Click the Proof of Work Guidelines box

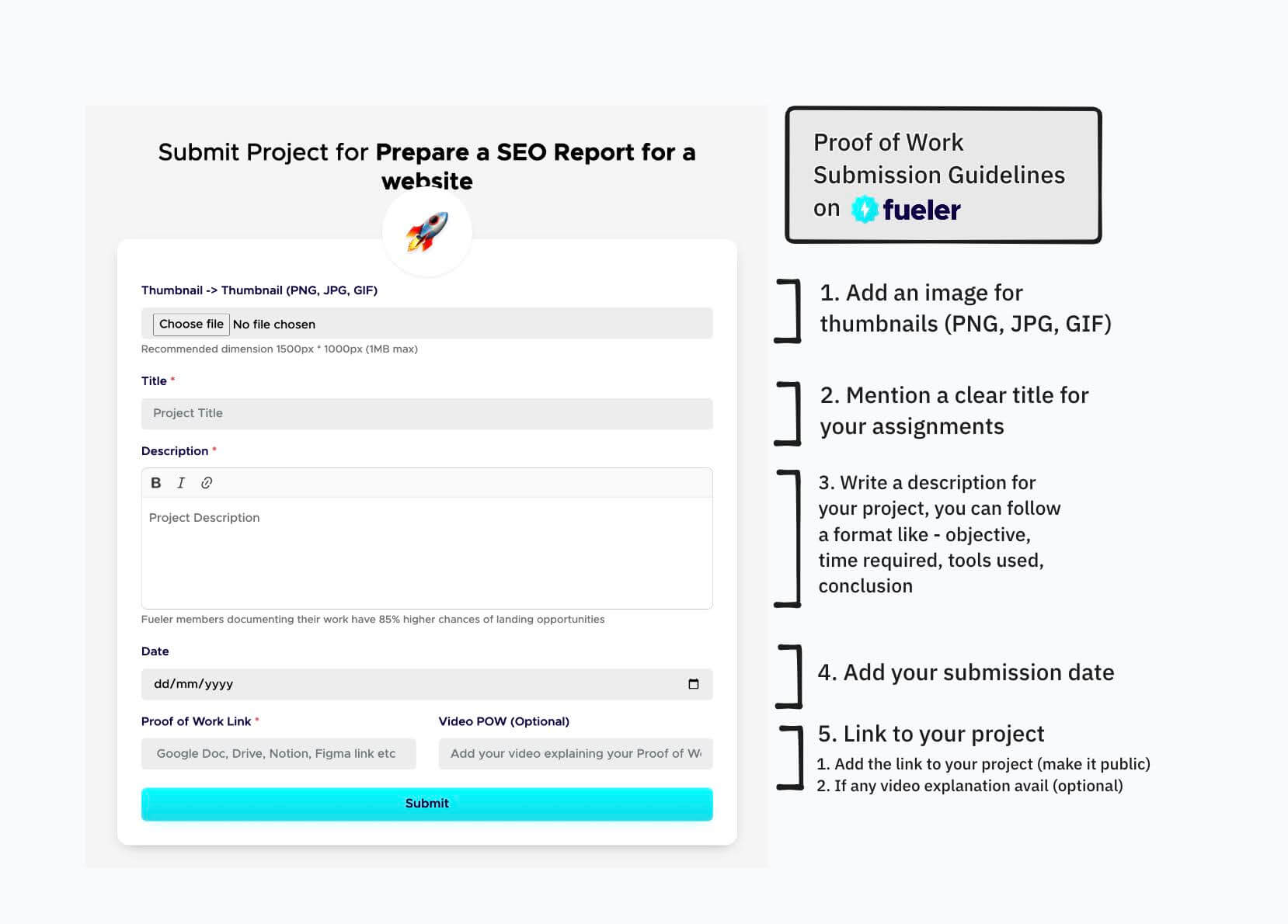pos(943,175)
